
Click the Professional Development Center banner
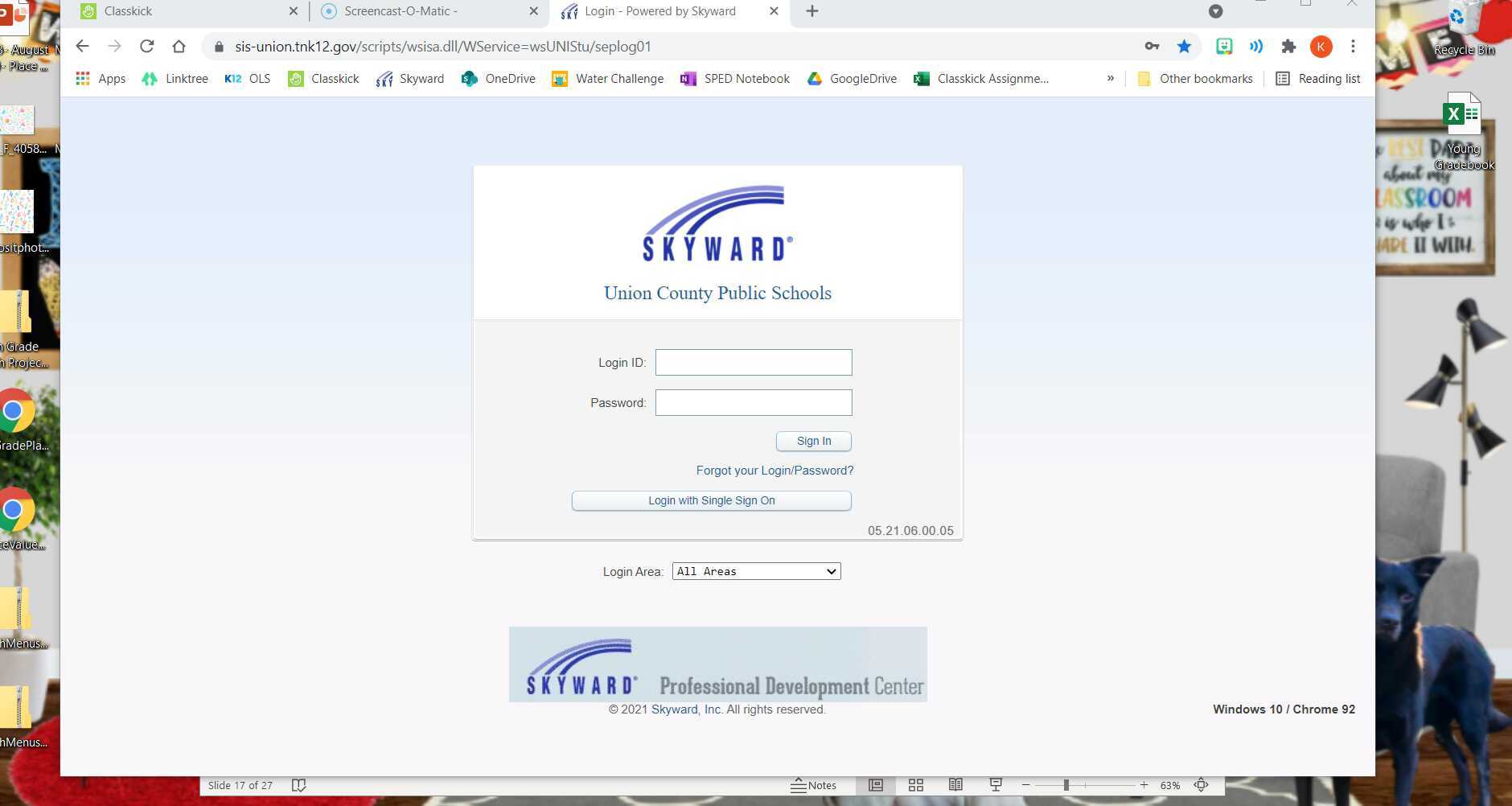pyautogui.click(x=718, y=664)
